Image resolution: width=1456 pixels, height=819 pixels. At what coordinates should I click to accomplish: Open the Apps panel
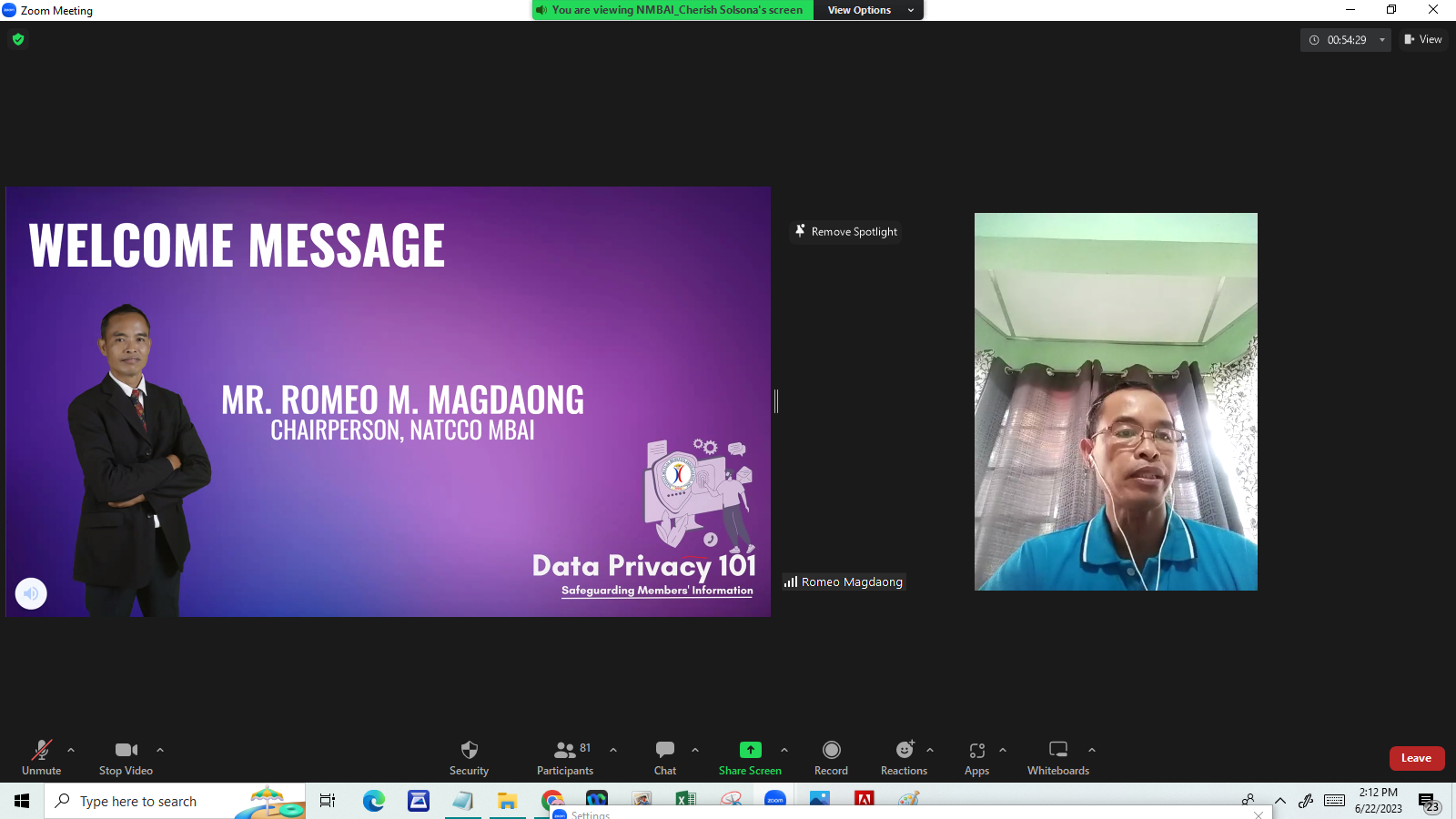(x=976, y=758)
